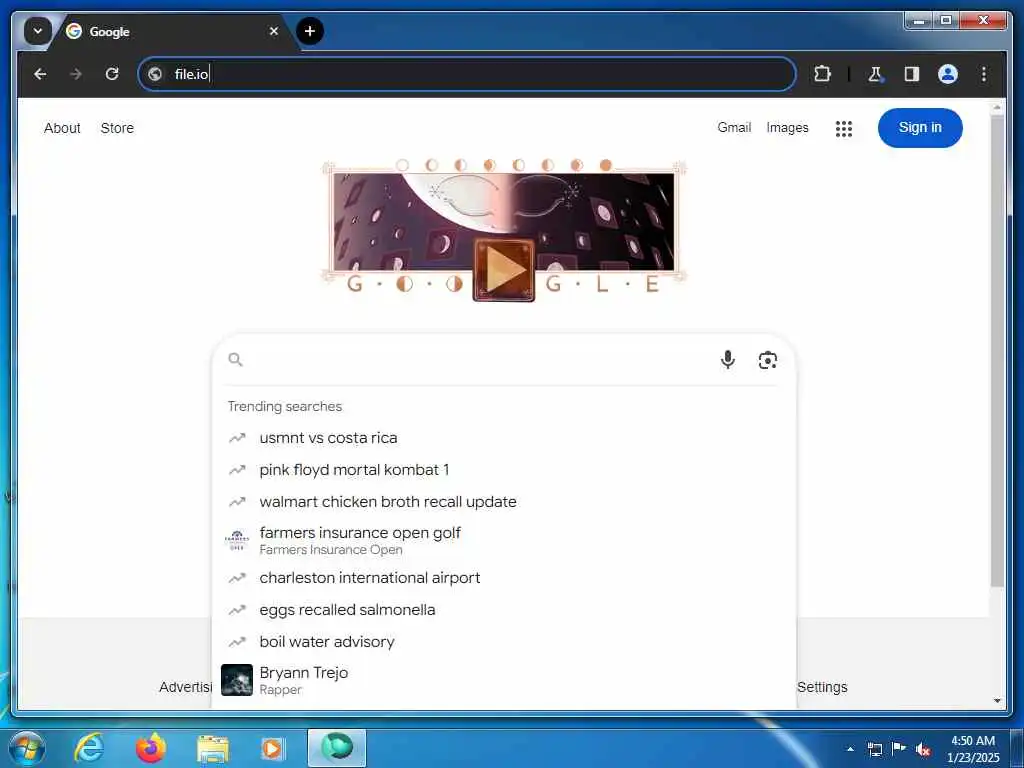Click the Bryann Trejo thumbnail image

coord(237,680)
